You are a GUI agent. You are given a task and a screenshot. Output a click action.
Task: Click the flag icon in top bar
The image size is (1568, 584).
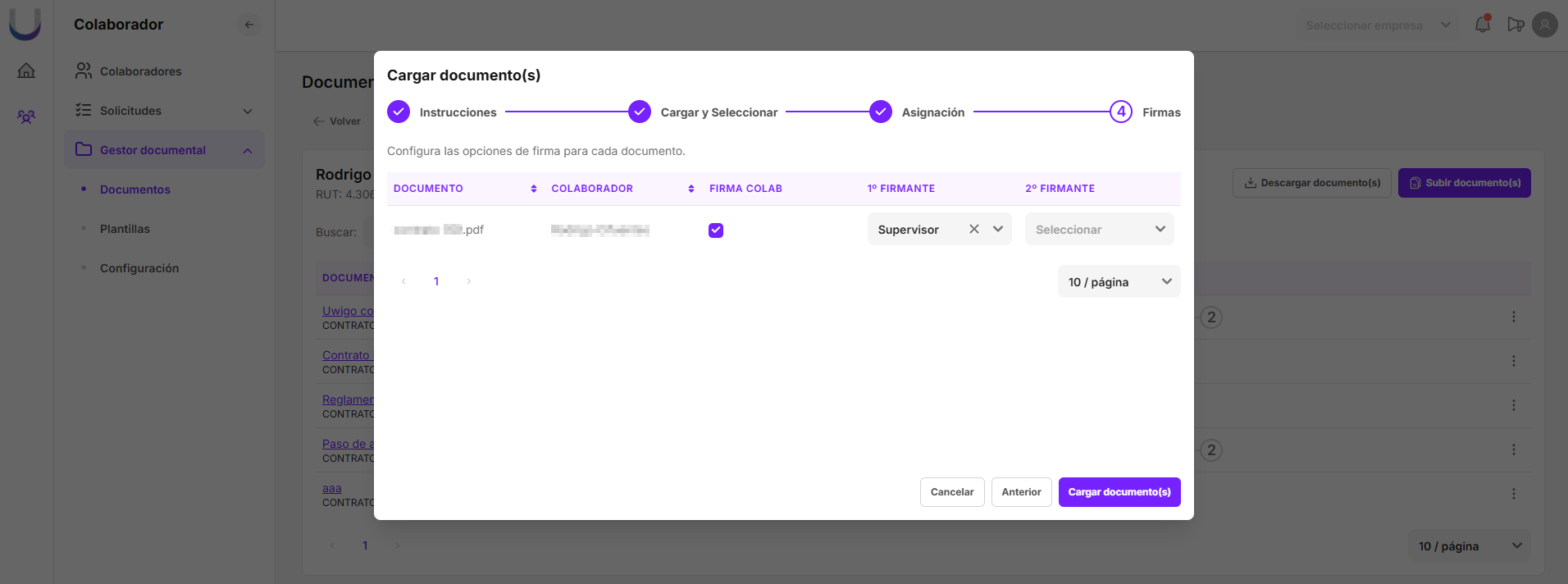1516,25
